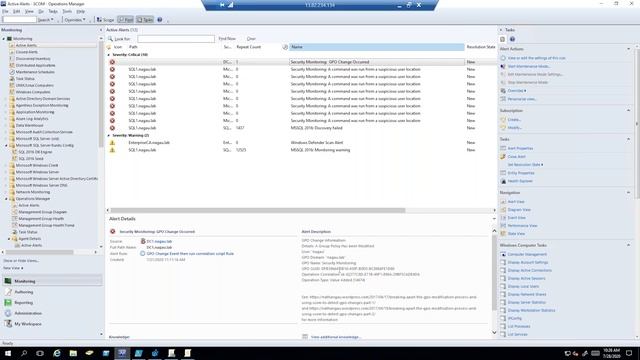This screenshot has width=640, height=360.
Task: Select Closed Alerts in navigation tree
Action: (27, 52)
